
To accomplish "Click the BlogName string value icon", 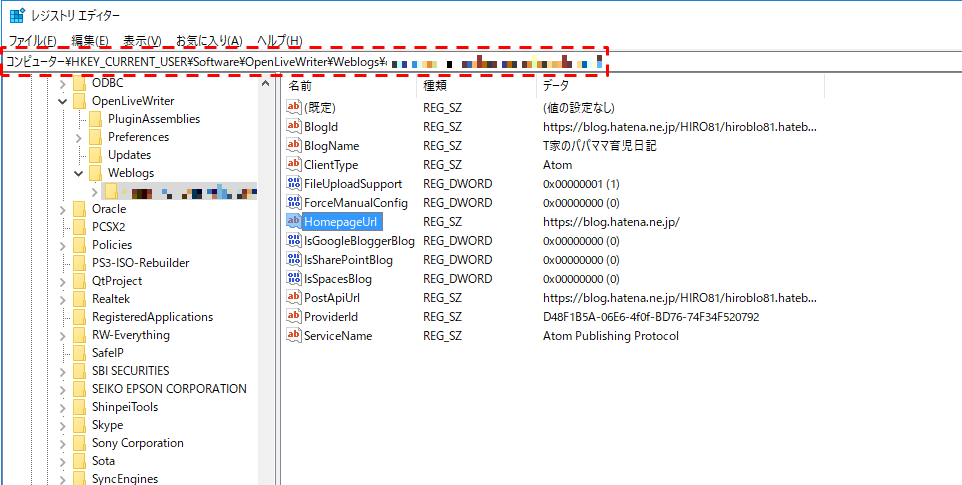I will [294, 145].
